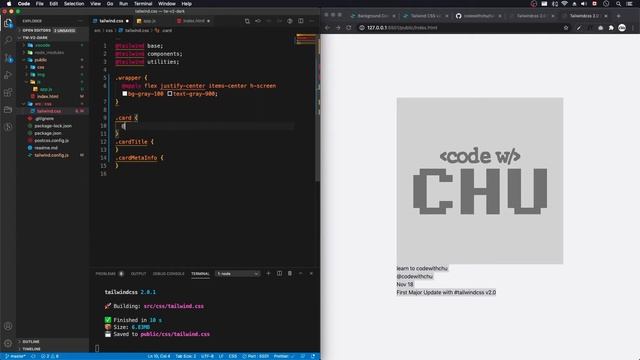Switch to the index.html editor tab
Image resolution: width=640 pixels, height=360 pixels.
(x=193, y=21)
